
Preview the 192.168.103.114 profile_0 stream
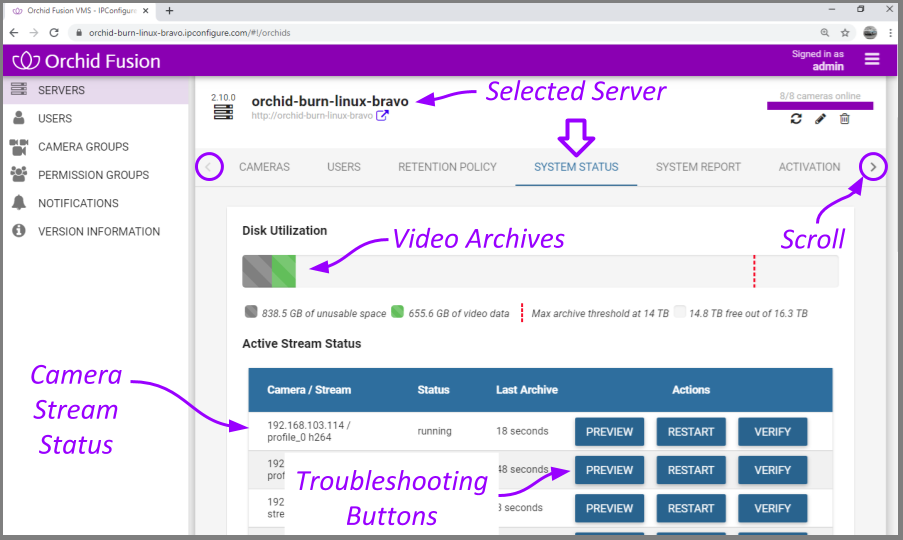[609, 432]
